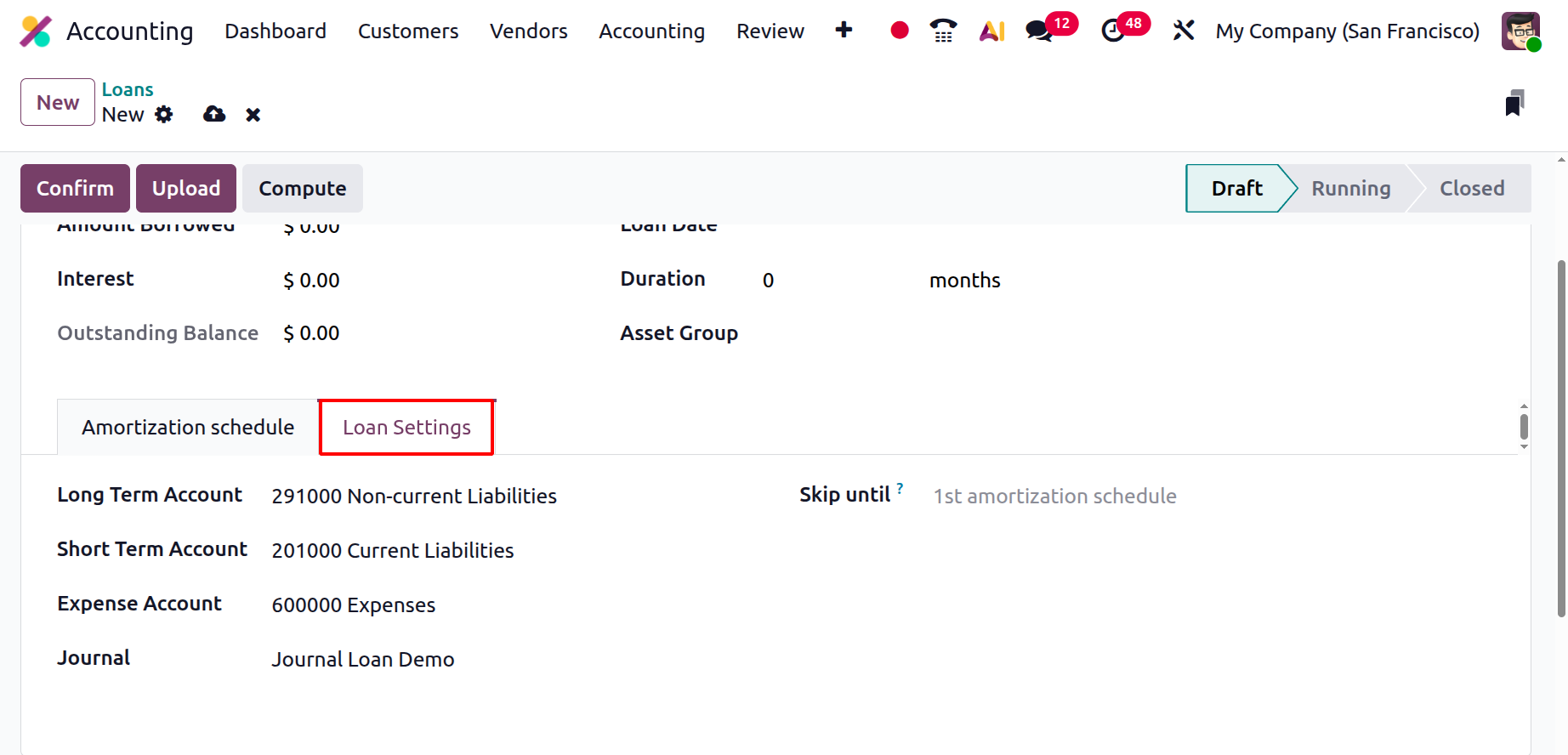Image resolution: width=1568 pixels, height=755 pixels.
Task: Open the discuss messages icon
Action: 1039,31
